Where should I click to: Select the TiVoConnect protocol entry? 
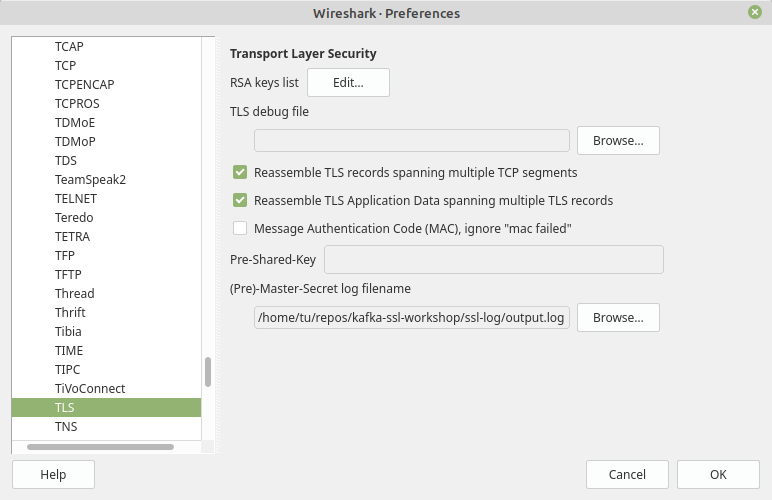90,388
